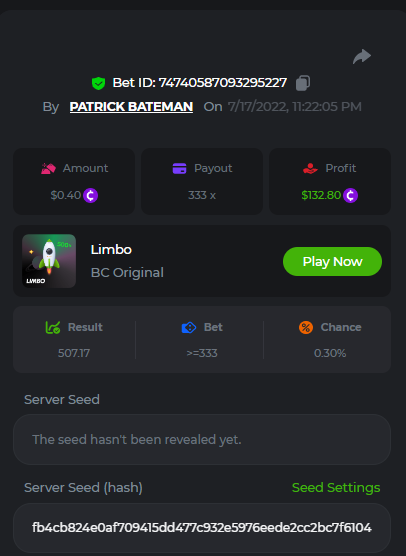The image size is (406, 556).
Task: Click the 507.17 result value
Action: tap(74, 353)
